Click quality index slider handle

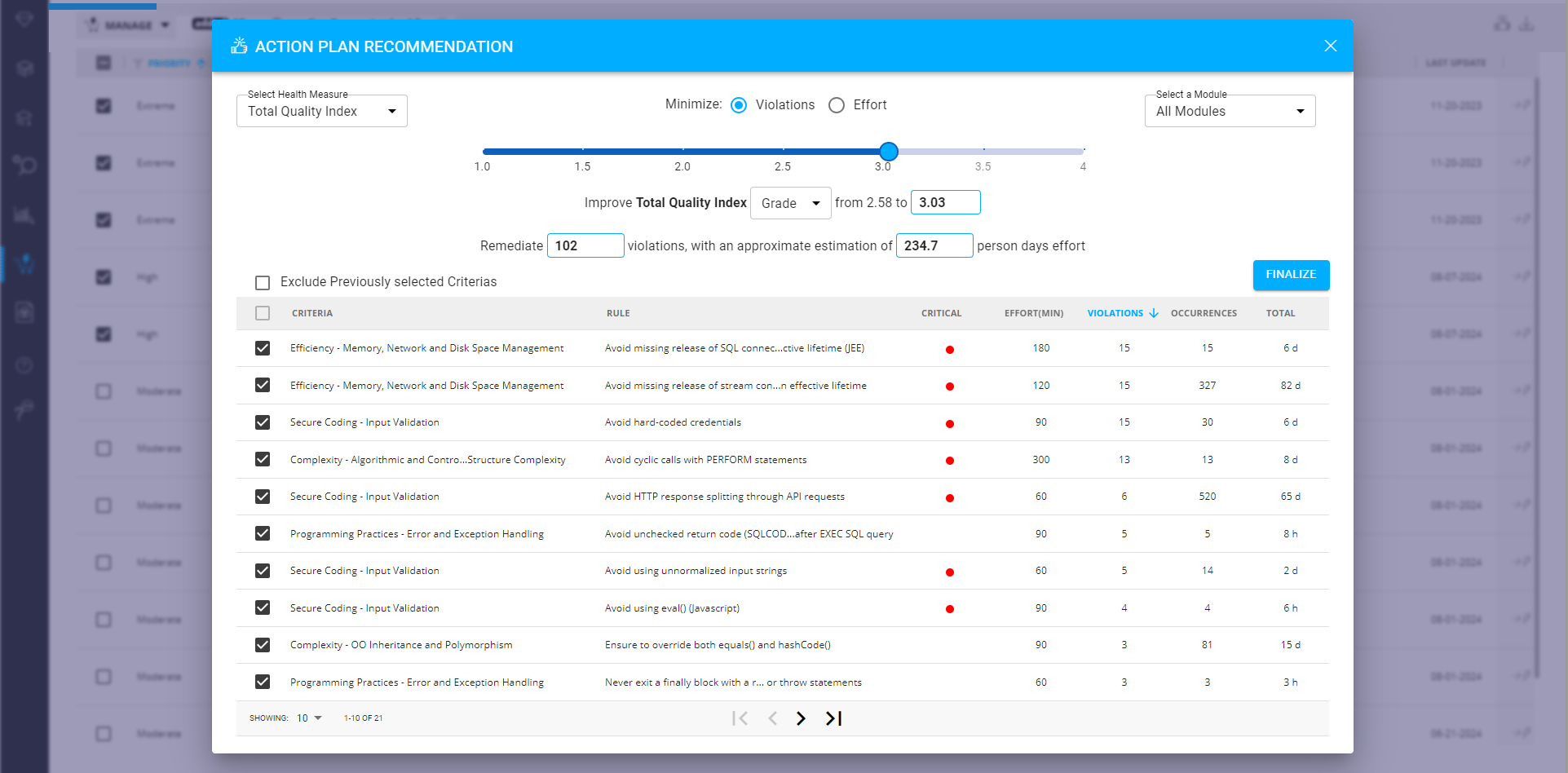(x=889, y=151)
